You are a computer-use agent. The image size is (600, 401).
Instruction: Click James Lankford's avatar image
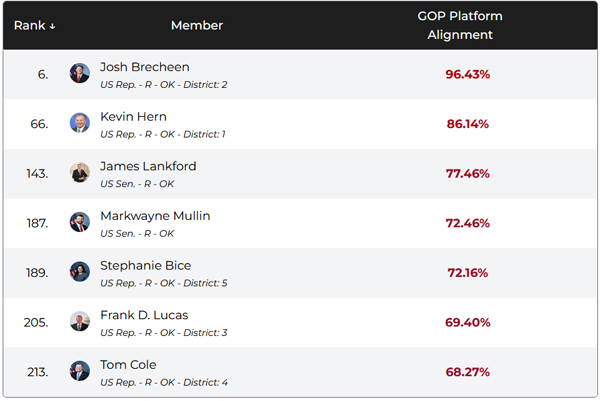[x=80, y=173]
